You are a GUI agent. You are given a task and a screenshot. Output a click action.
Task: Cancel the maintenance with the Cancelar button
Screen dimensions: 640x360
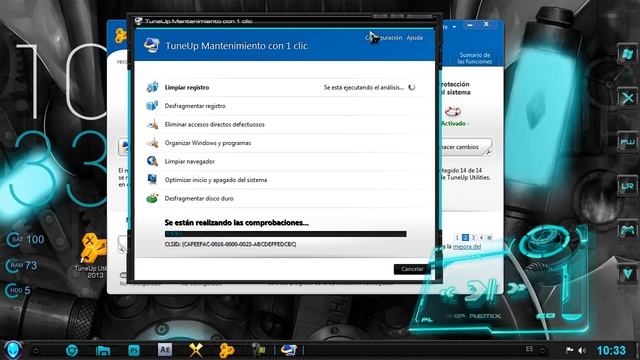(x=412, y=269)
